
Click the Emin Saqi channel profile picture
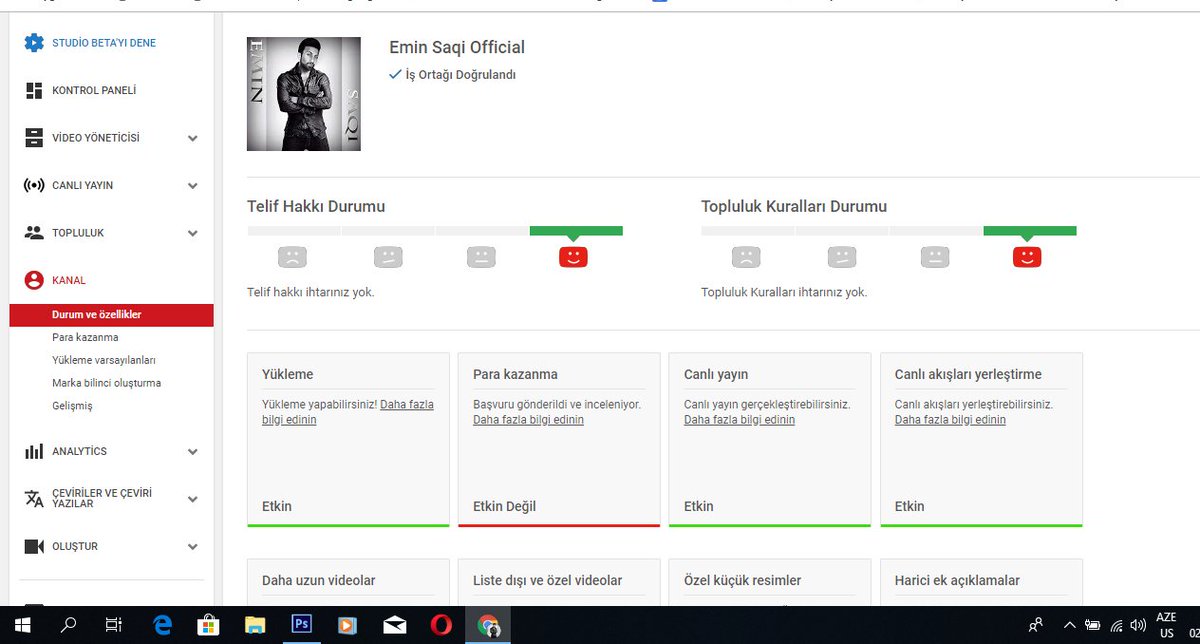[304, 94]
